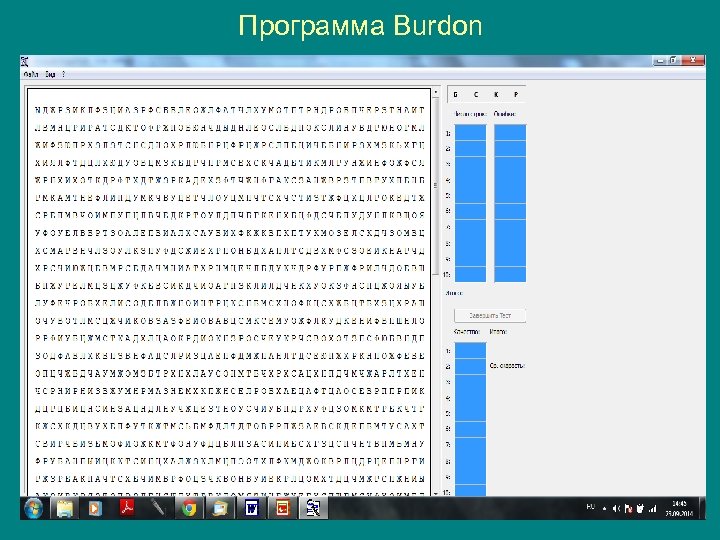Open the pen-shaped app on taskbar

coord(158,508)
